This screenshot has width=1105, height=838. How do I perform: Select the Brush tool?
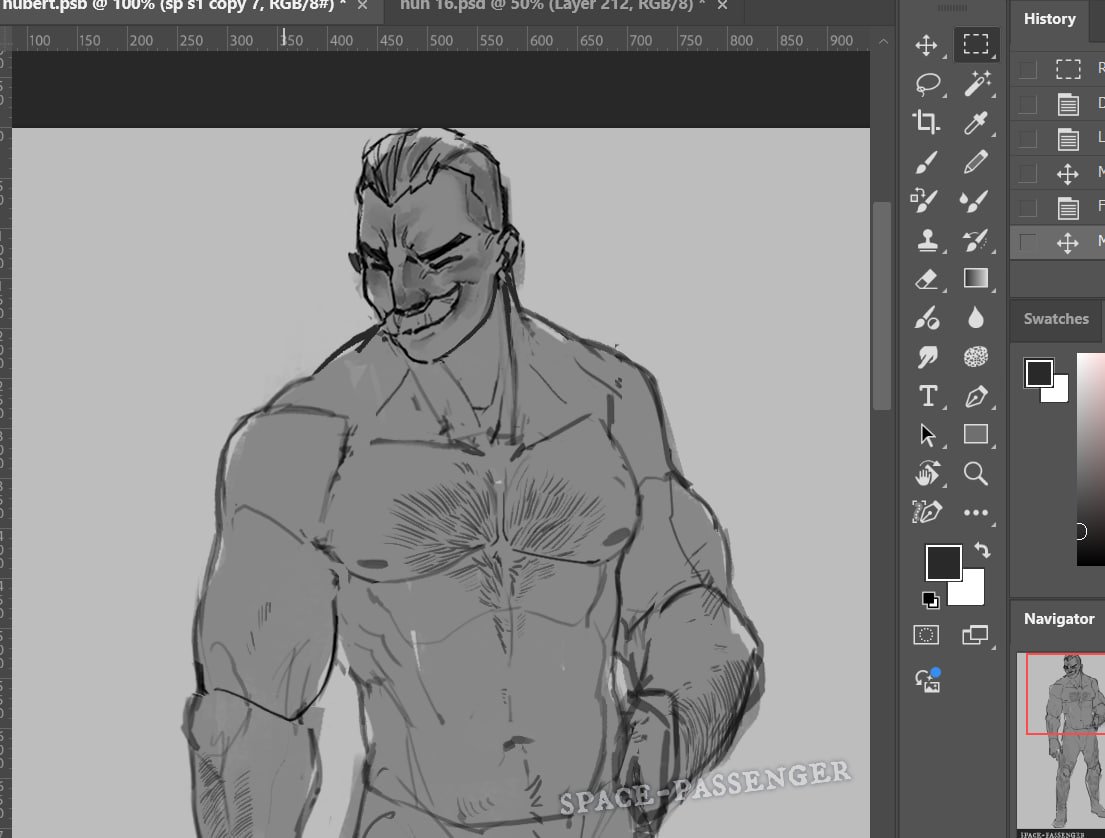tap(926, 162)
